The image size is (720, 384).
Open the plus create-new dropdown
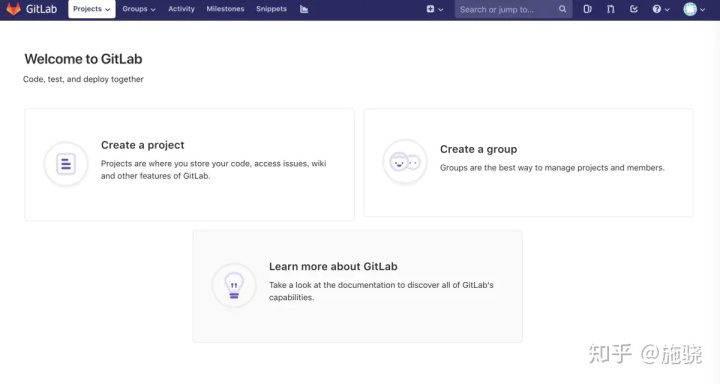click(x=434, y=9)
